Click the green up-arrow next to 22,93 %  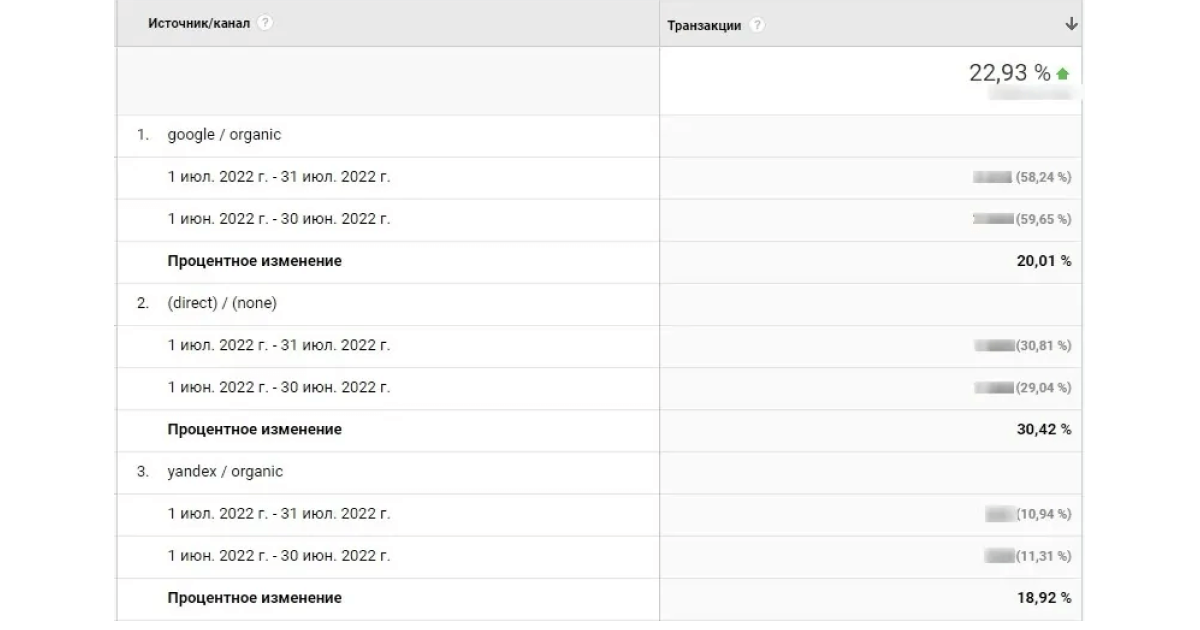point(1062,74)
